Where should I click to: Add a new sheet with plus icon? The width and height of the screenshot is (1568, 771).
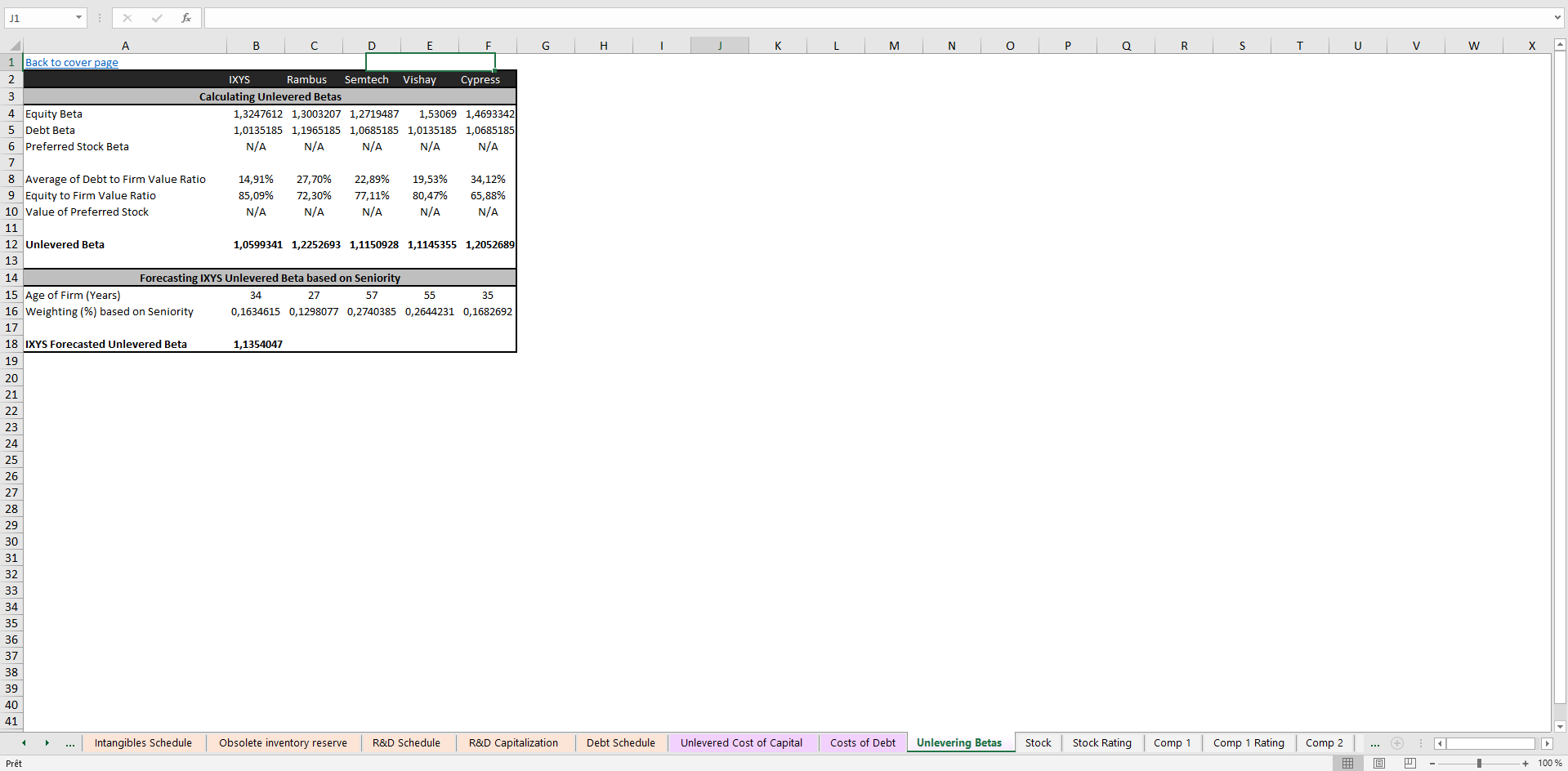[x=1397, y=743]
